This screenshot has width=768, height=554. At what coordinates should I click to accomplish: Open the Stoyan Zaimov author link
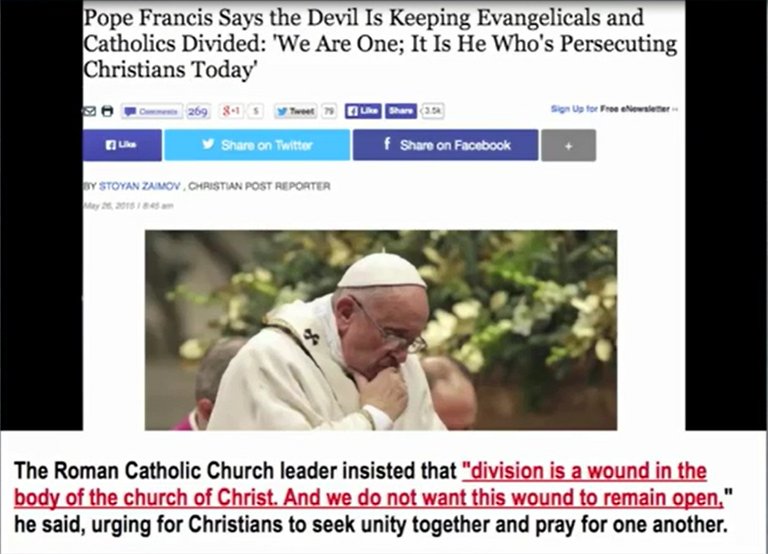140,186
